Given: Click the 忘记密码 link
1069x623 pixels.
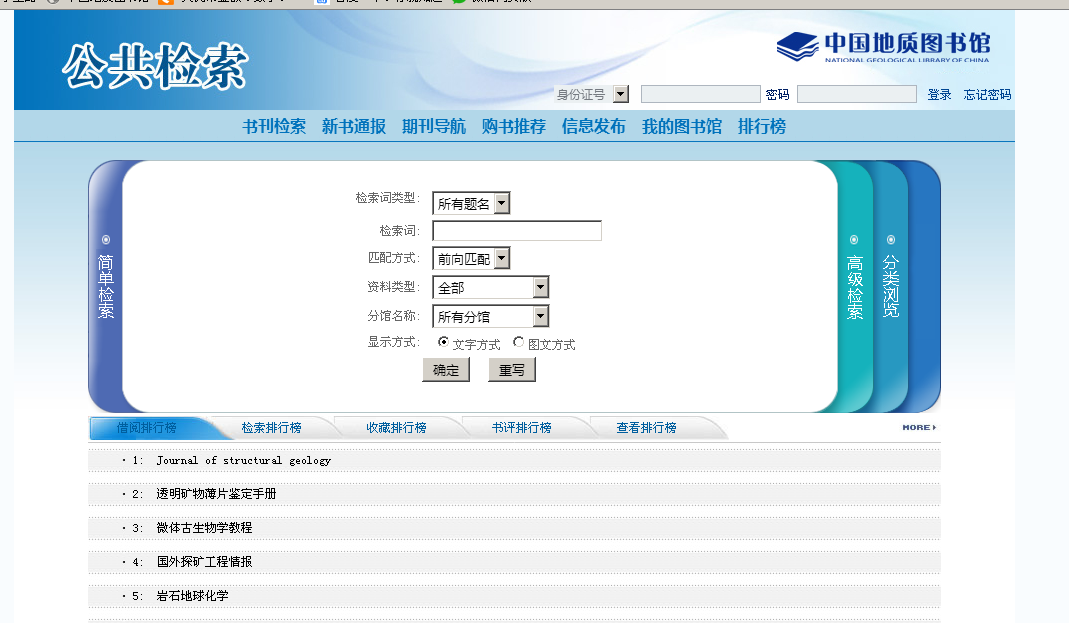Looking at the screenshot, I should pyautogui.click(x=987, y=95).
